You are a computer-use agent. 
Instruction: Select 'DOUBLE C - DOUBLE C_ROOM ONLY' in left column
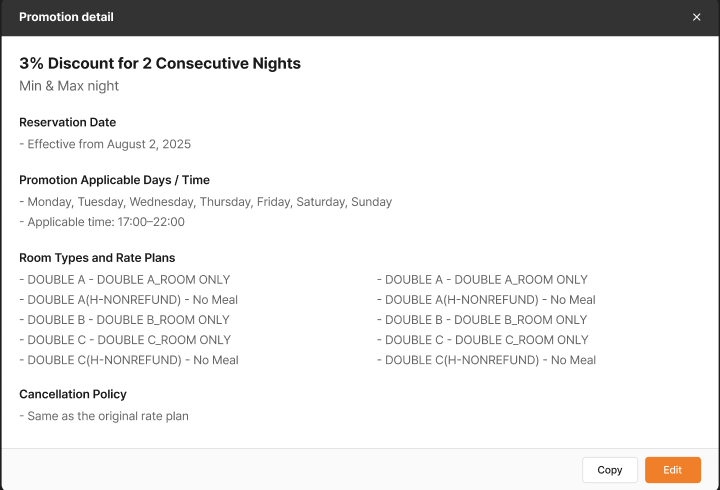click(125, 340)
